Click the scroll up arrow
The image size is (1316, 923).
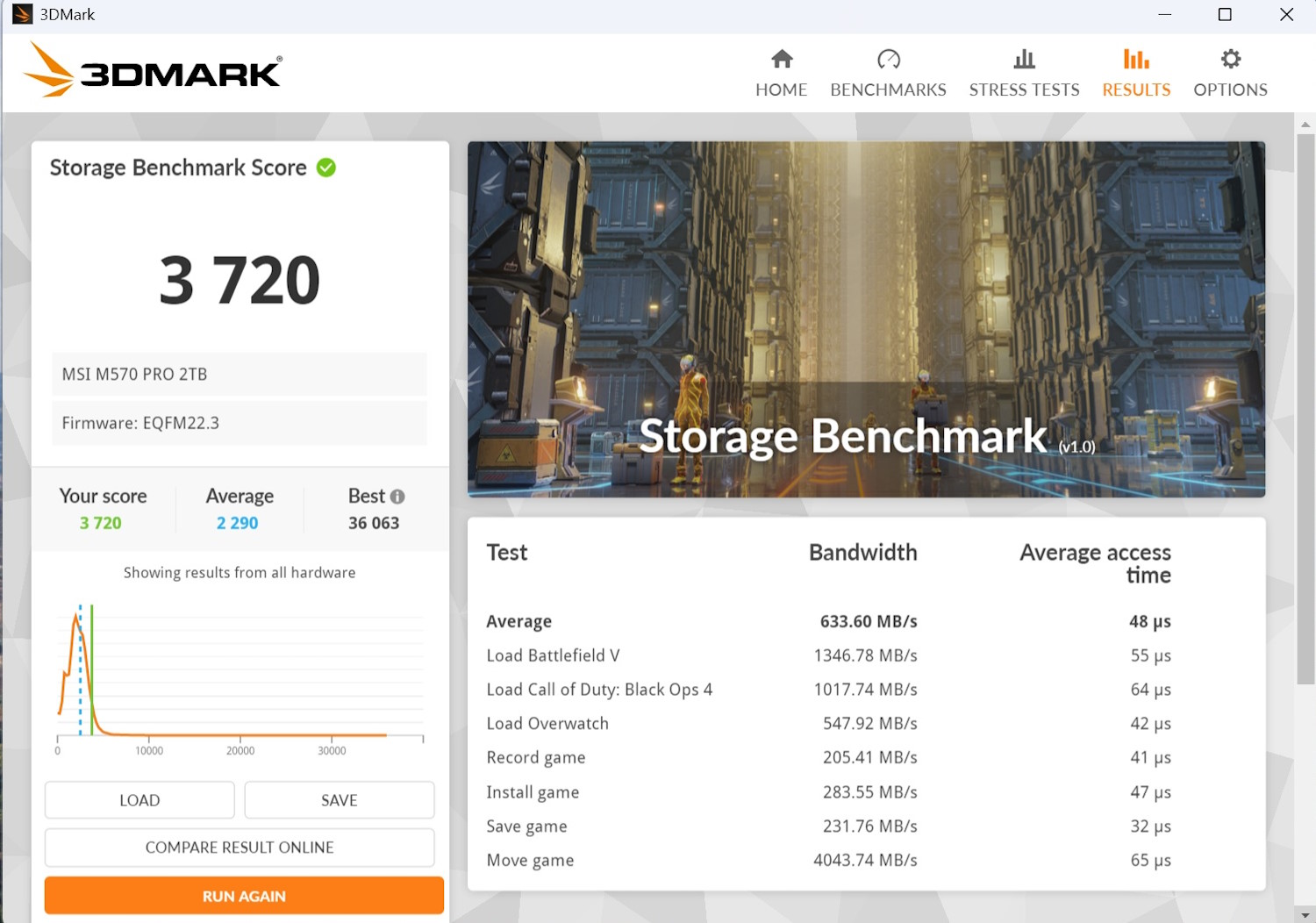point(1305,125)
